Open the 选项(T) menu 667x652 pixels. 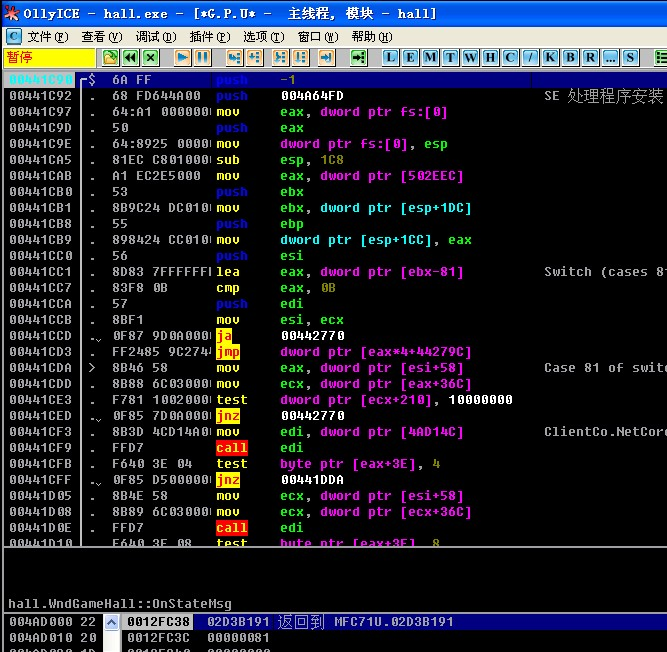pyautogui.click(x=264, y=37)
